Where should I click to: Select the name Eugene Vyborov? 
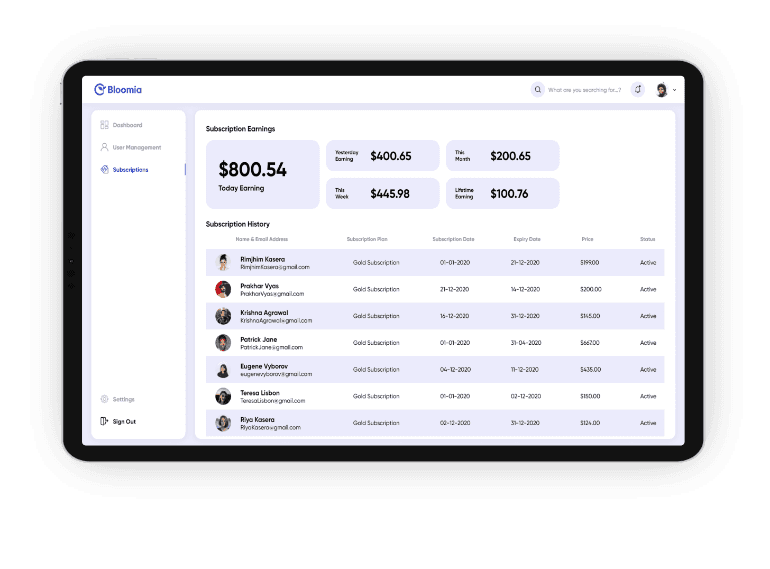click(x=264, y=366)
